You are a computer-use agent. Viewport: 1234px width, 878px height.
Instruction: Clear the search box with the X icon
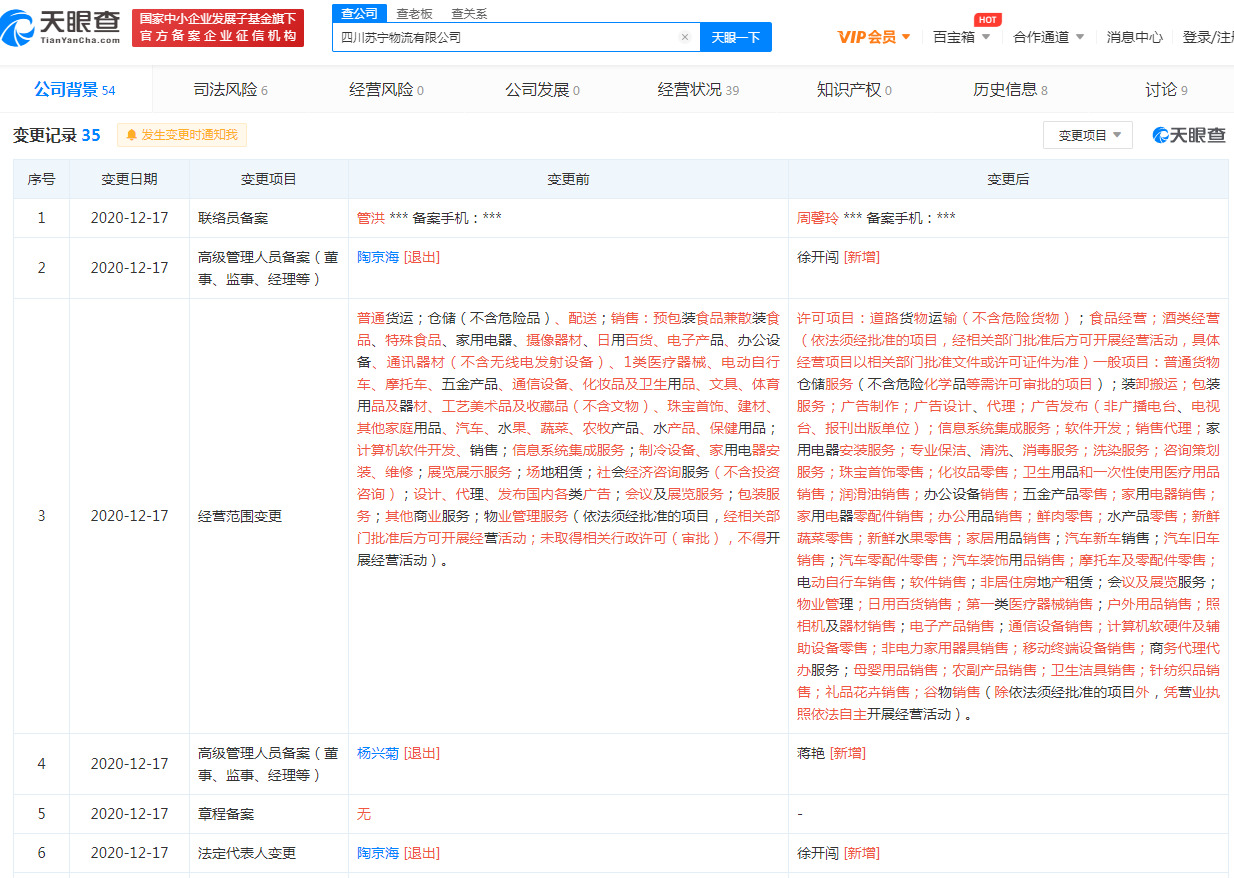684,37
